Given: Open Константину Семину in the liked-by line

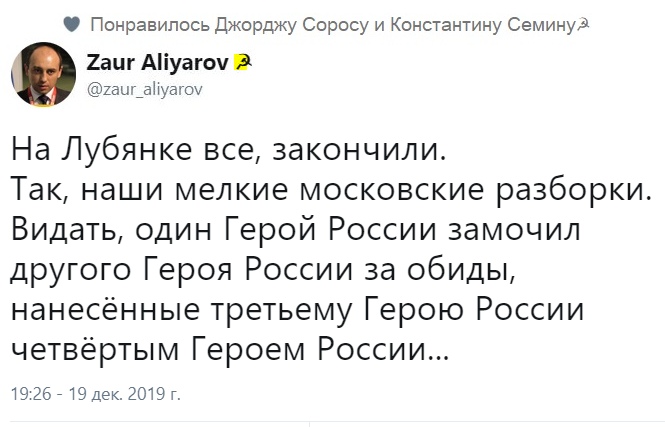Looking at the screenshot, I should click(x=479, y=23).
